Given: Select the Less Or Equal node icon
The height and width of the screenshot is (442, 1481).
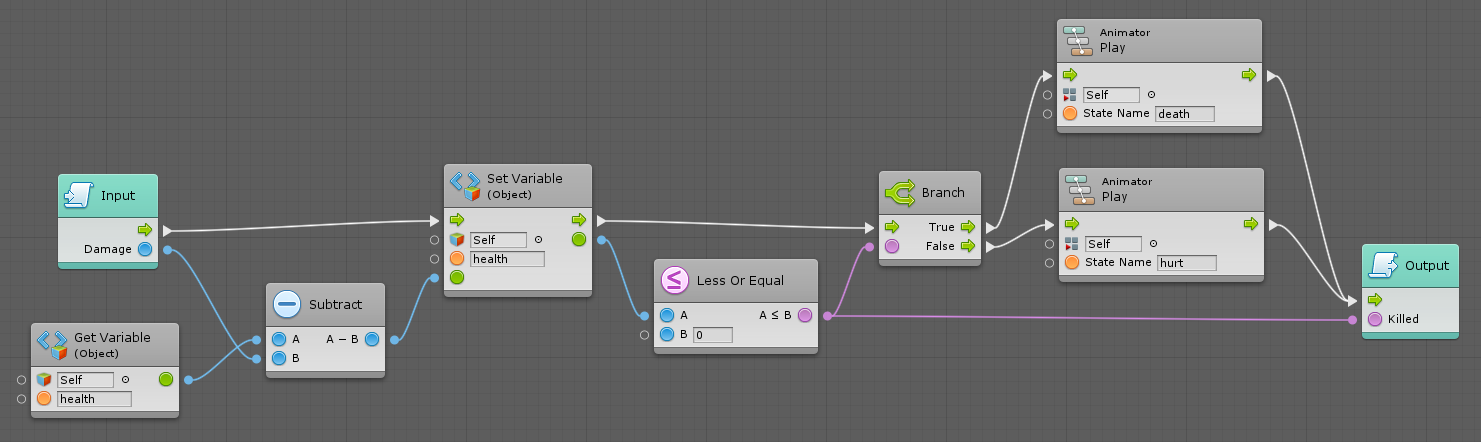Looking at the screenshot, I should pos(675,280).
